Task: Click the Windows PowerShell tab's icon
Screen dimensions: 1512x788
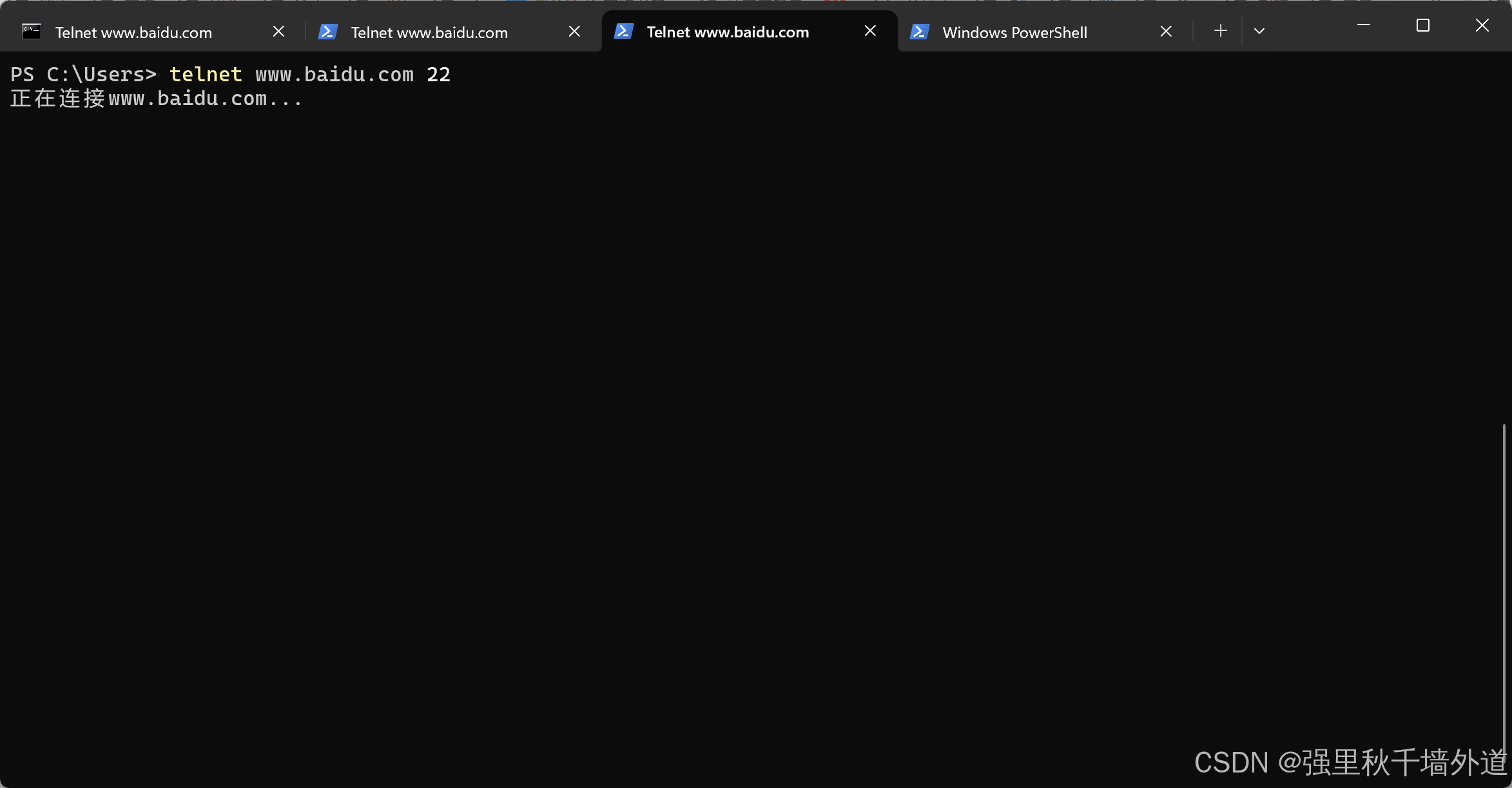Action: click(x=919, y=32)
